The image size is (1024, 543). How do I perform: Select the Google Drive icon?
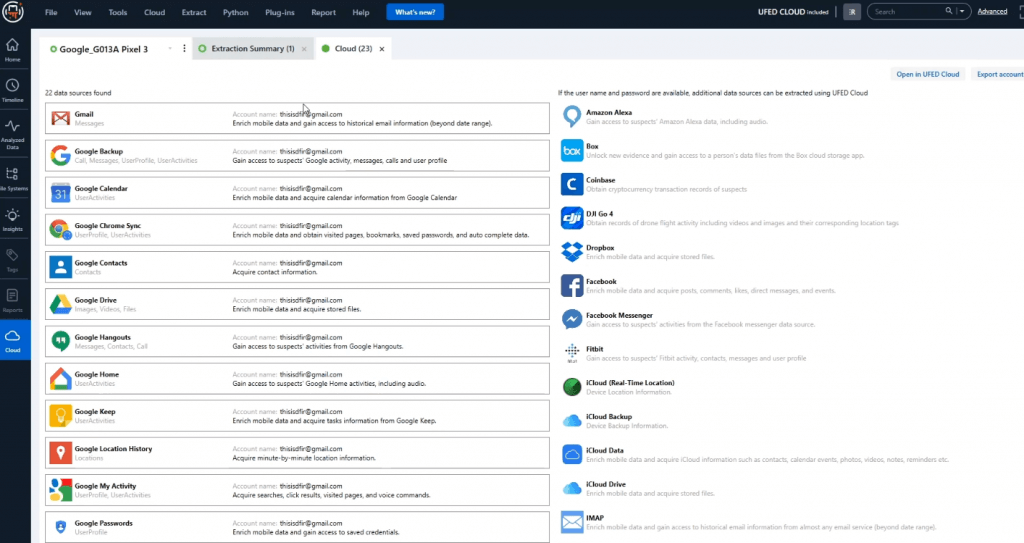[x=59, y=304]
